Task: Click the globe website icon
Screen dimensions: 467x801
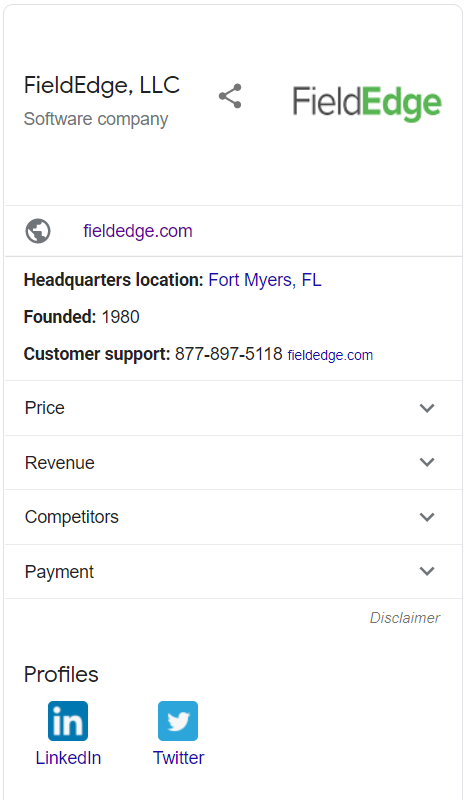Action: pyautogui.click(x=38, y=231)
